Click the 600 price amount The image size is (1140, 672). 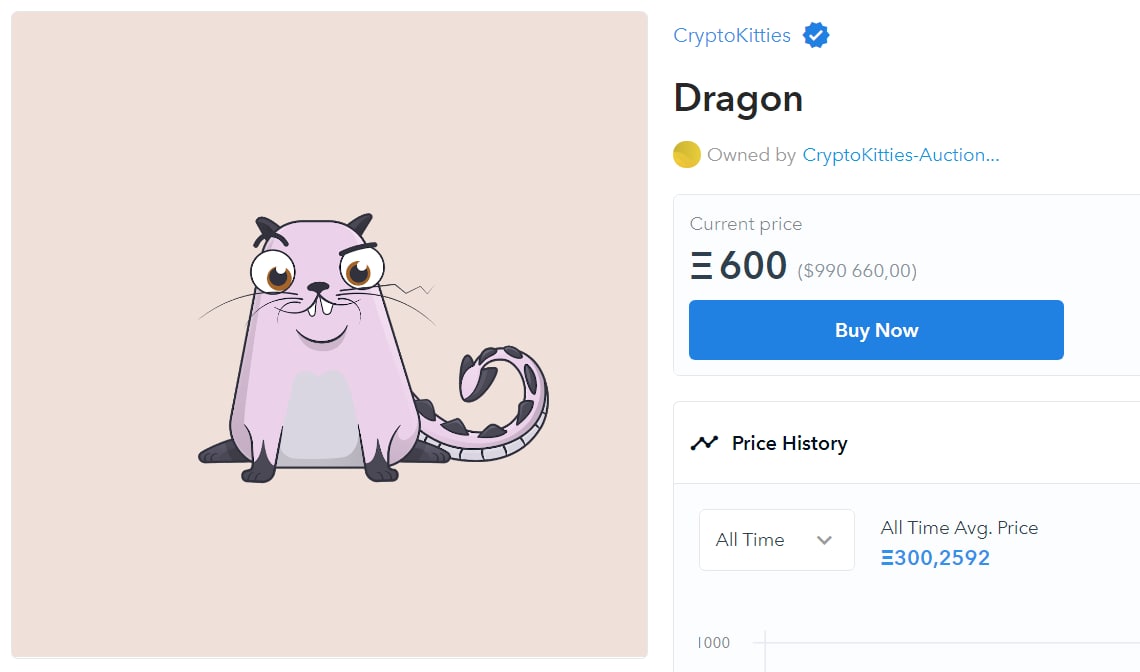753,266
